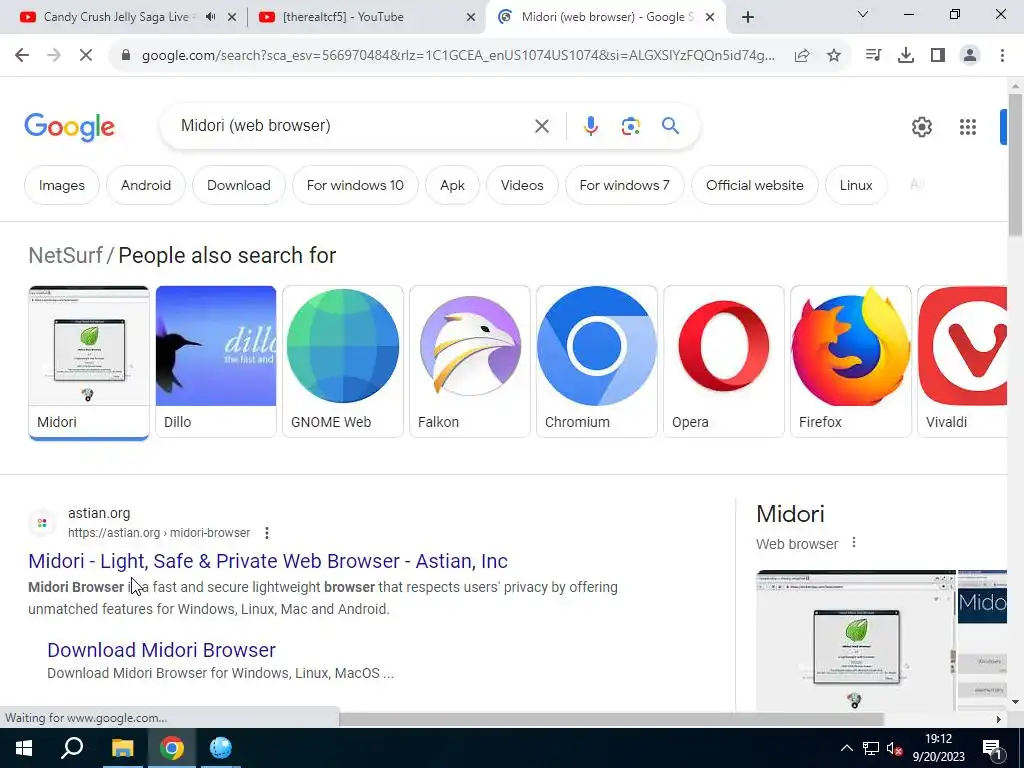Close the therealtcf5 YouTube tab

(471, 18)
